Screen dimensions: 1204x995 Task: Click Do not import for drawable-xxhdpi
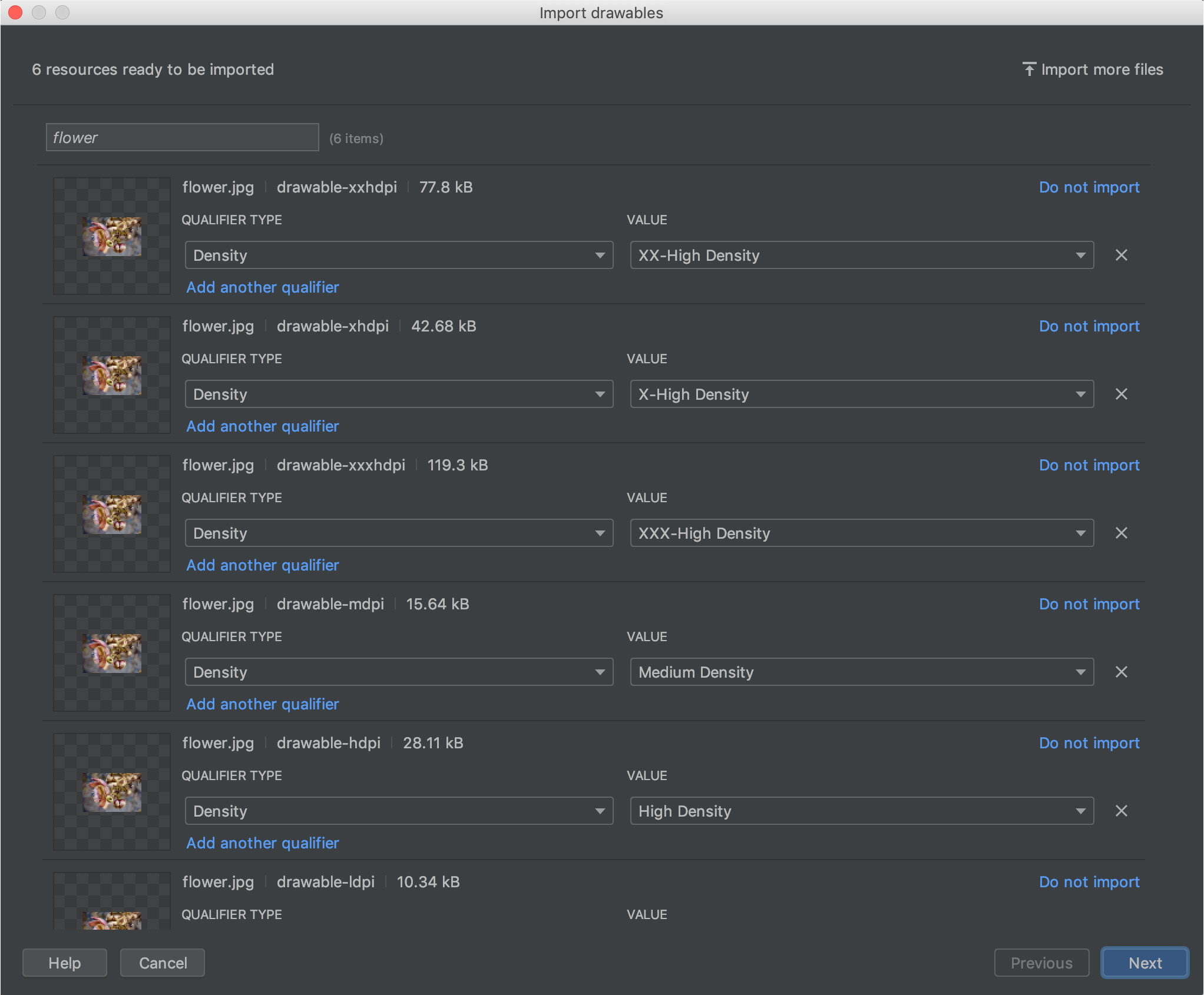(x=1089, y=187)
